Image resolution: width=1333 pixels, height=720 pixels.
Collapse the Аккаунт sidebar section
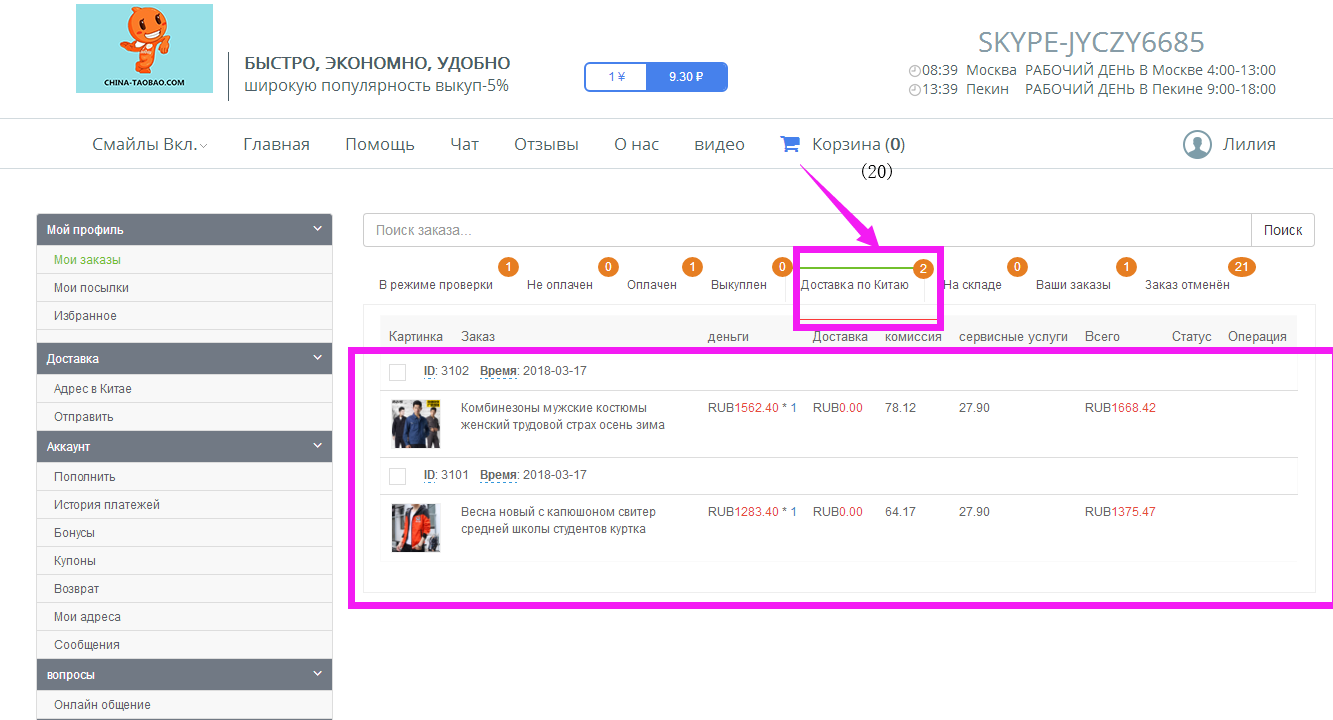317,446
